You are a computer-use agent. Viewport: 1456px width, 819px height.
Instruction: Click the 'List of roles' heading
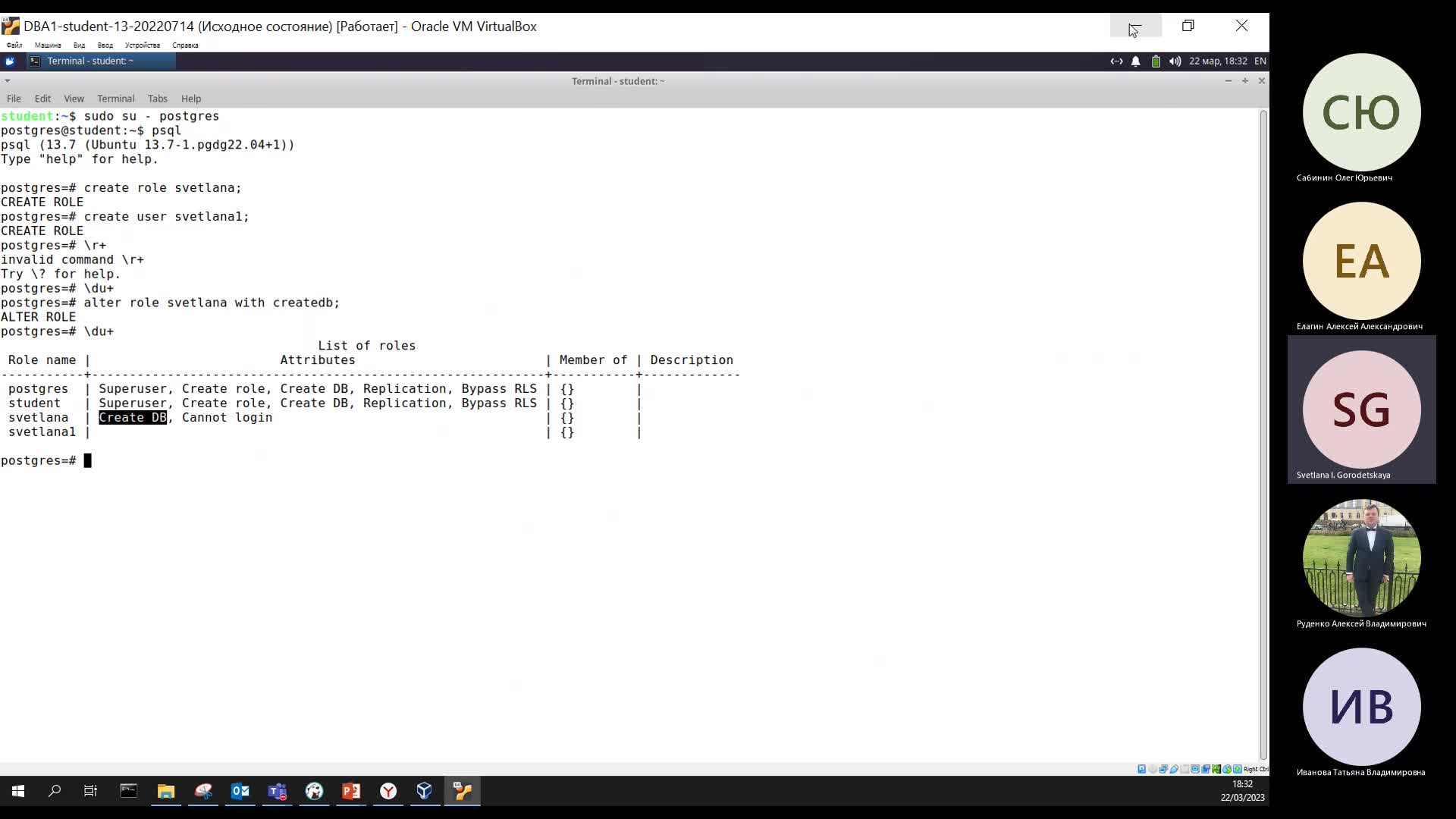click(367, 346)
